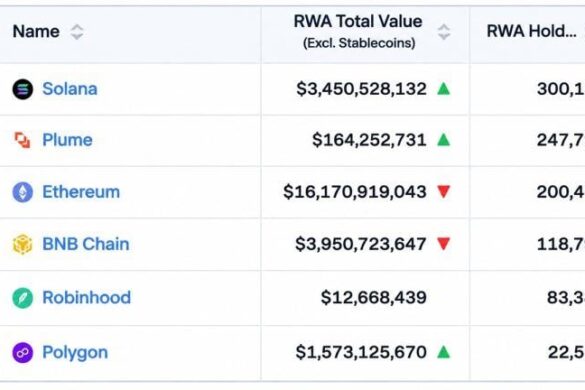The width and height of the screenshot is (585, 390).
Task: Click the Ethereum diamond logo icon
Action: 23,192
